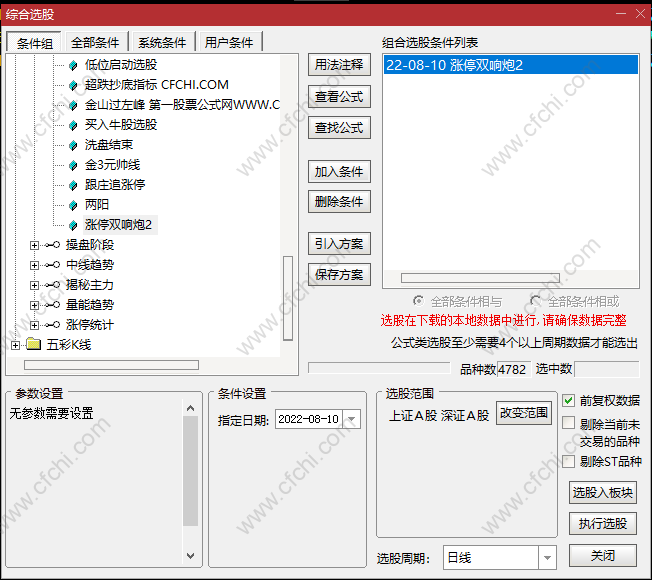
Task: Select 买入牛股选股 in the tree
Action: [x=121, y=125]
